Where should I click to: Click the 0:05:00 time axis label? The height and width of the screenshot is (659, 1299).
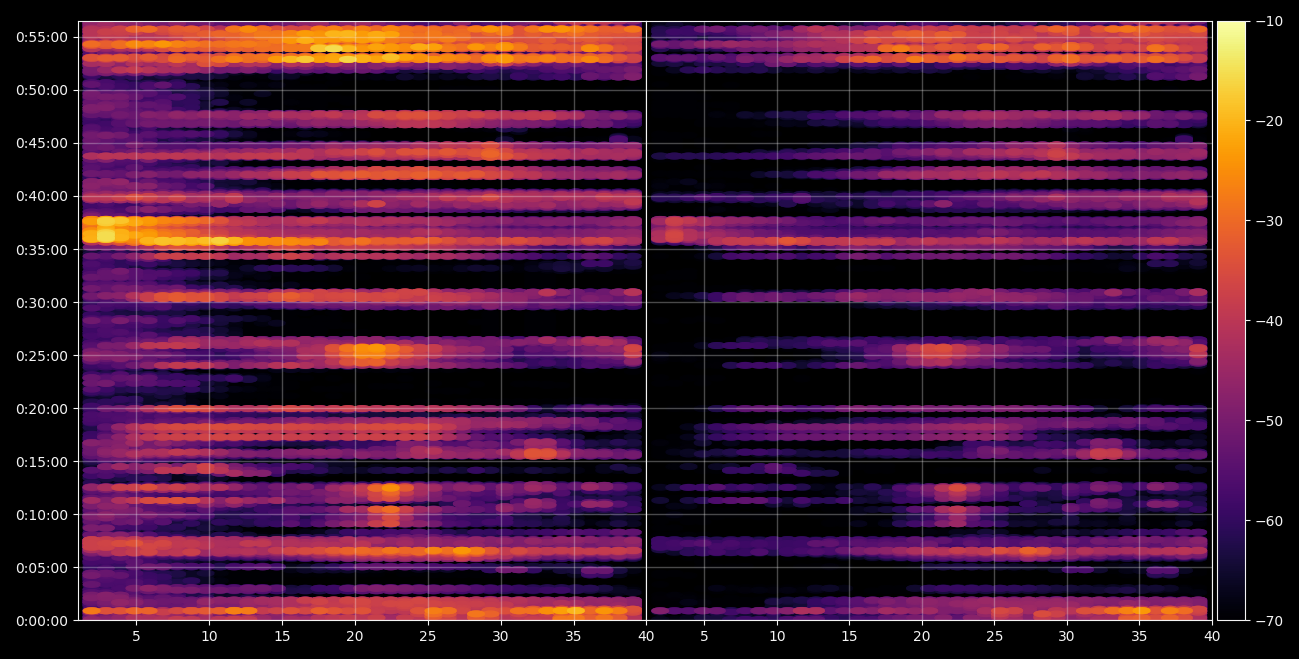42,568
